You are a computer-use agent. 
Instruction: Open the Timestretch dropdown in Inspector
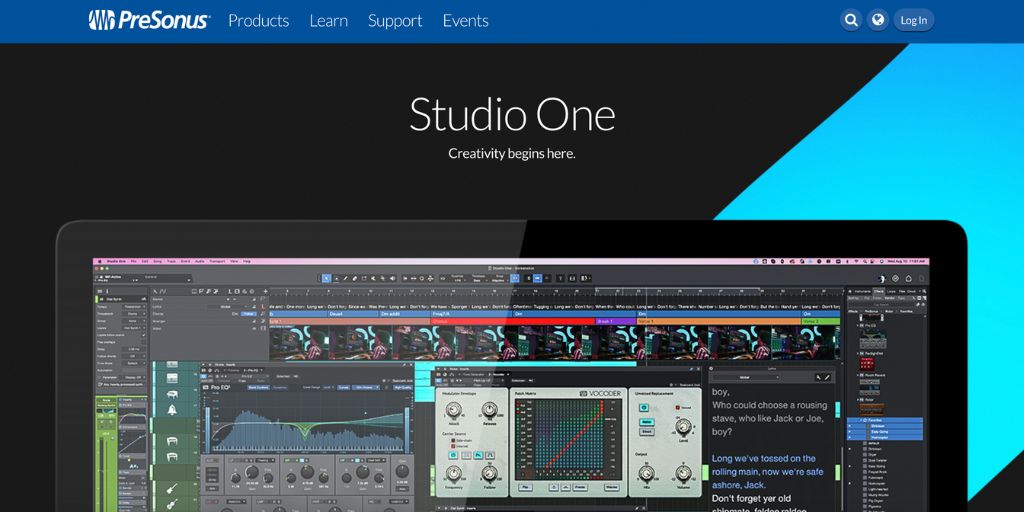point(134,313)
